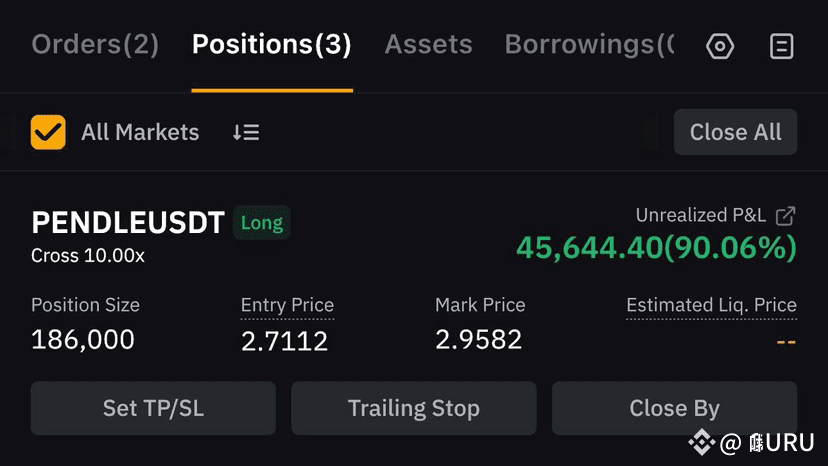The height and width of the screenshot is (466, 828).
Task: Click the Set TP/SL button
Action: tap(153, 408)
